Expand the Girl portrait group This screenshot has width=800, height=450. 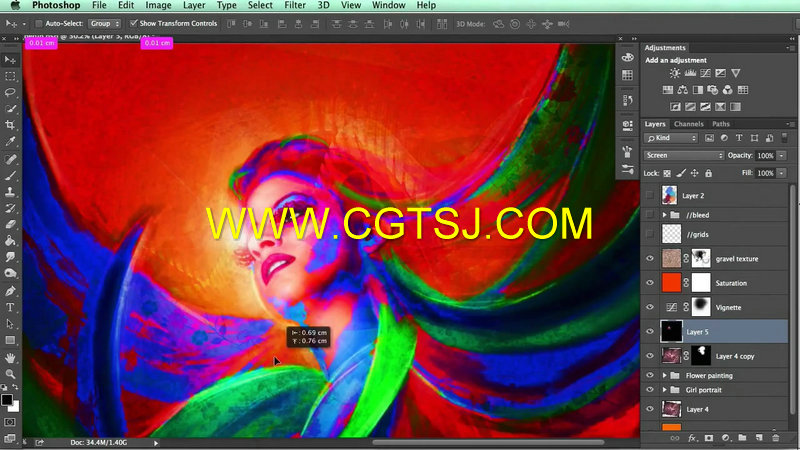664,390
